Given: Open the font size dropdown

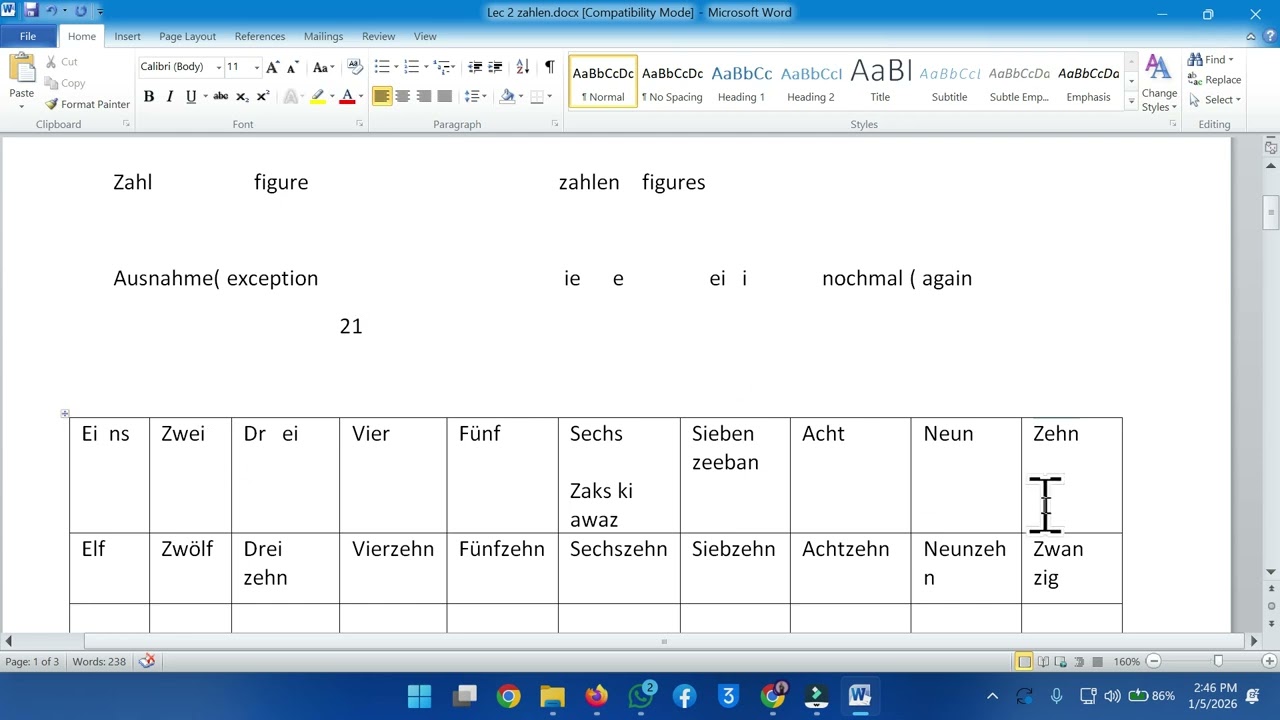Looking at the screenshot, I should 256,67.
